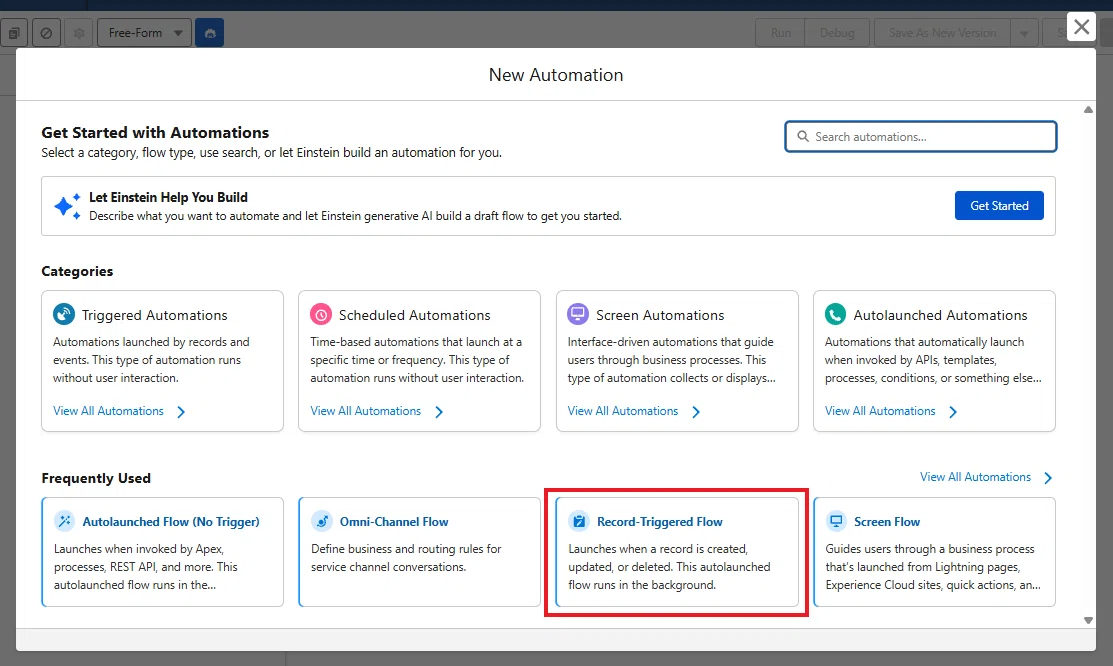
Task: Close the New Automation dialog
Action: click(1081, 27)
